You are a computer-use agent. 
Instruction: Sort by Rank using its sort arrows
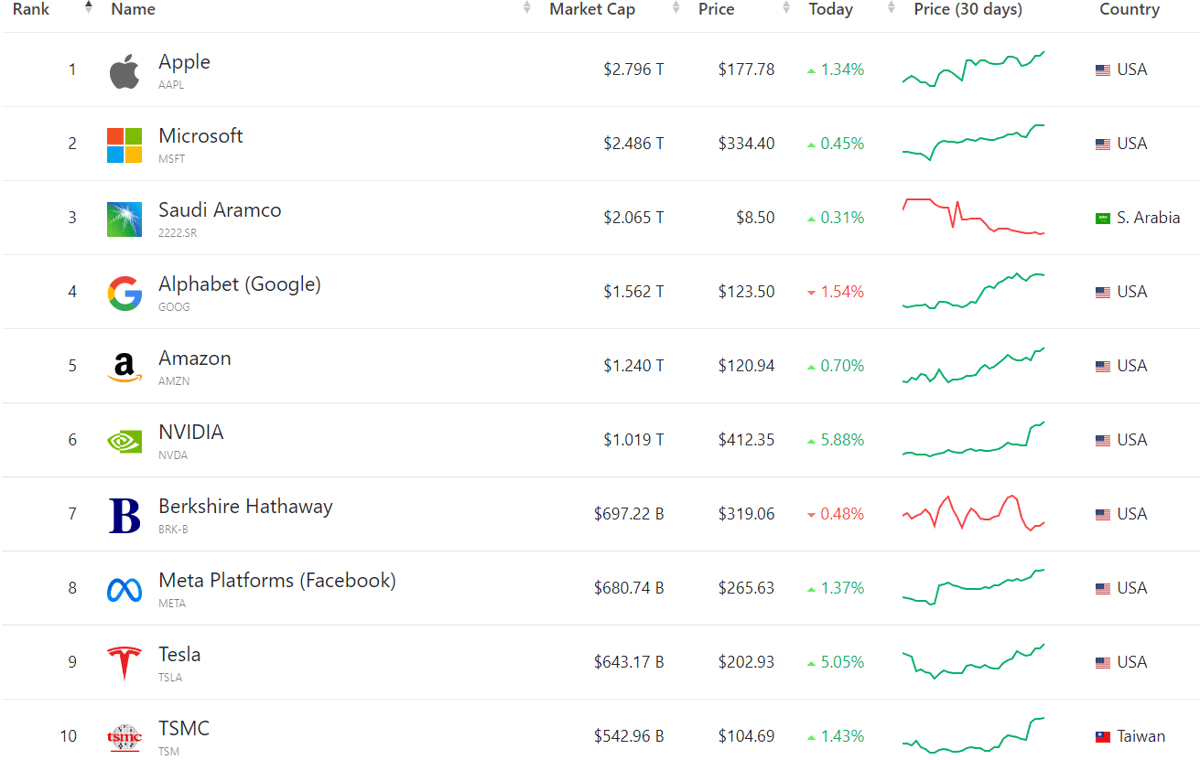(88, 8)
